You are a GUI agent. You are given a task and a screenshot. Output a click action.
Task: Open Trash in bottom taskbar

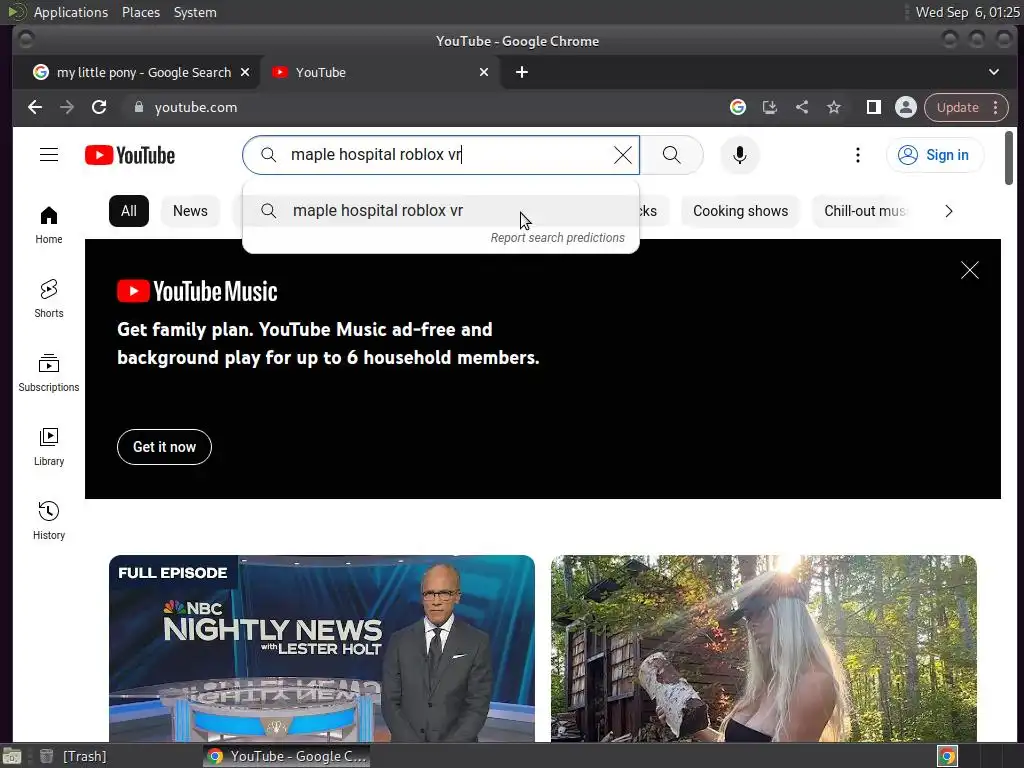(x=73, y=756)
